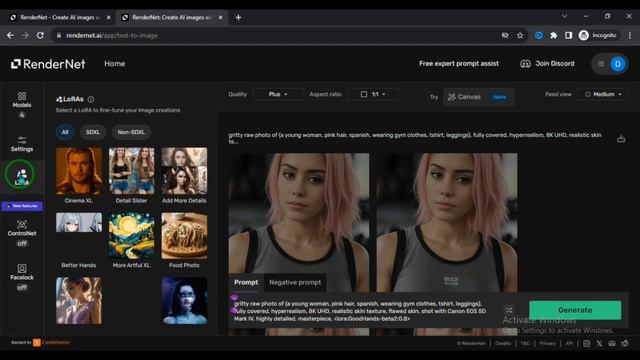Open the tab search chevron
Viewport: 640px width, 360px height.
point(564,16)
